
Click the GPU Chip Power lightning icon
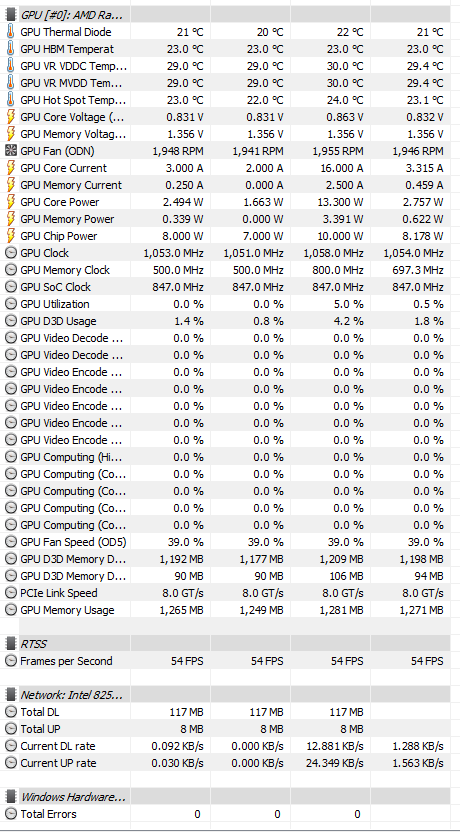pyautogui.click(x=11, y=236)
